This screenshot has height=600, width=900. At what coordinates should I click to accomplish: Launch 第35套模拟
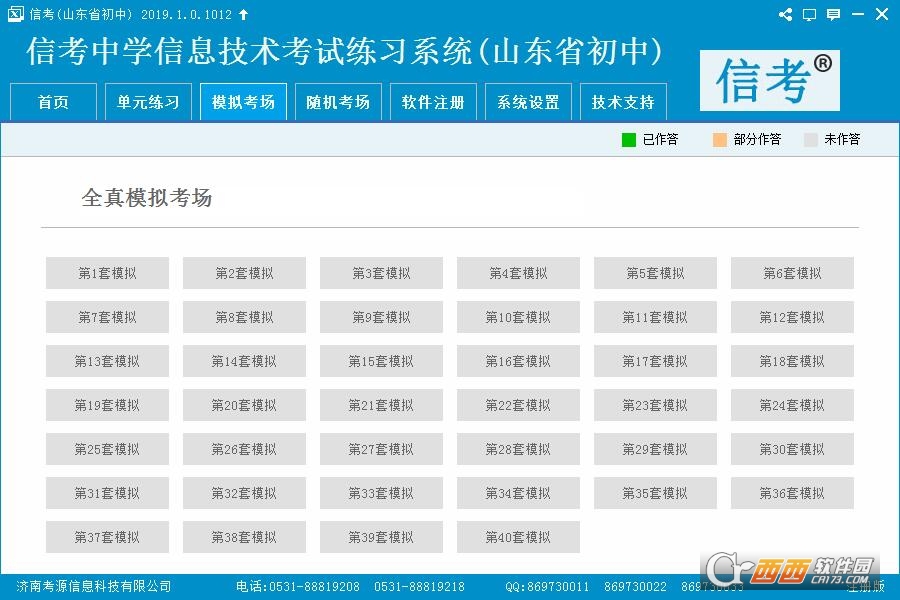click(655, 493)
